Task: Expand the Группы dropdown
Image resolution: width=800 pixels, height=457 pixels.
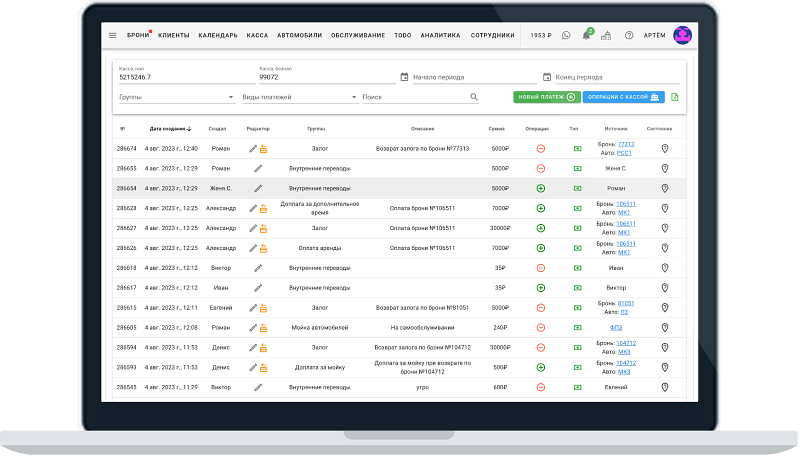Action: (177, 97)
